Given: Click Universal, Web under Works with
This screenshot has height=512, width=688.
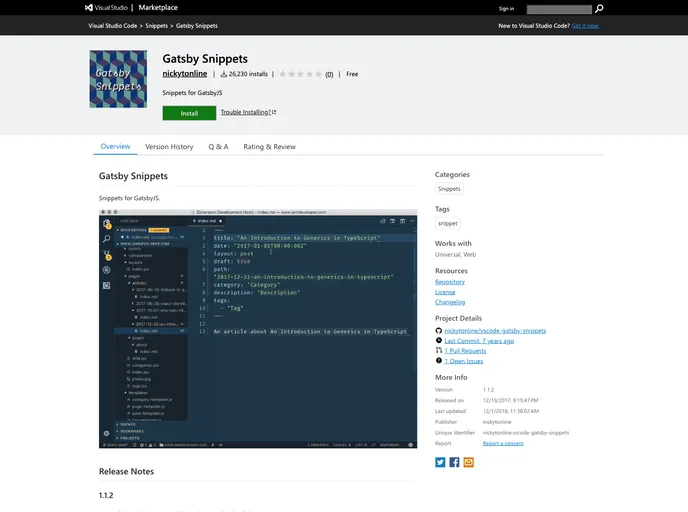Looking at the screenshot, I should click(455, 254).
